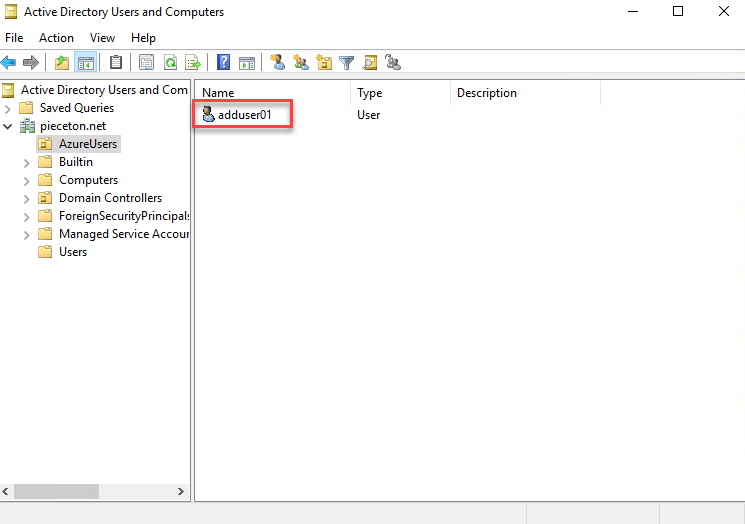Close the Active Directory Users and Computers window
The width and height of the screenshot is (745, 524).
click(x=724, y=11)
